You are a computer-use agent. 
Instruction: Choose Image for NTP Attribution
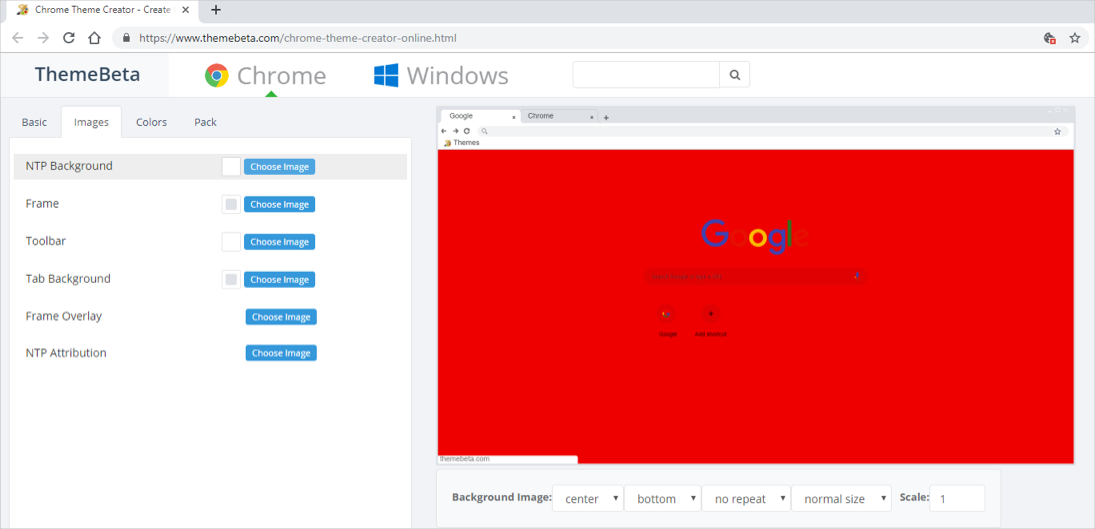(x=281, y=353)
